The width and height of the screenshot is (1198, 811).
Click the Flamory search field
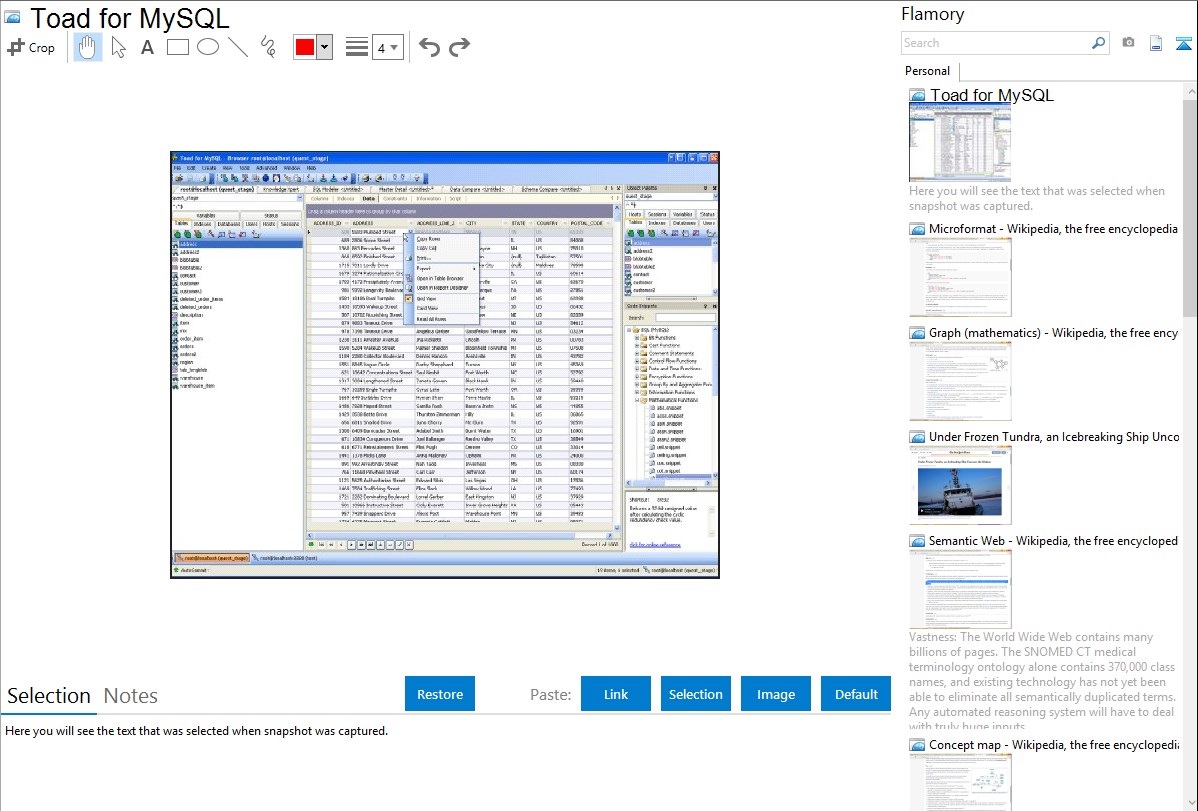click(996, 43)
